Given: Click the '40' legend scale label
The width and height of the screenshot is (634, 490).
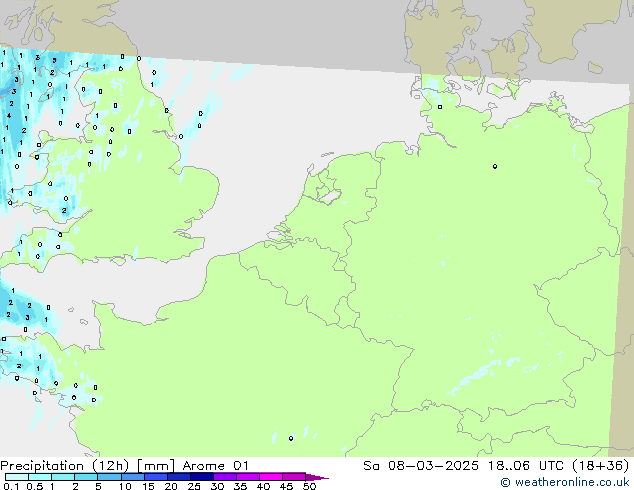Looking at the screenshot, I should click(263, 486).
